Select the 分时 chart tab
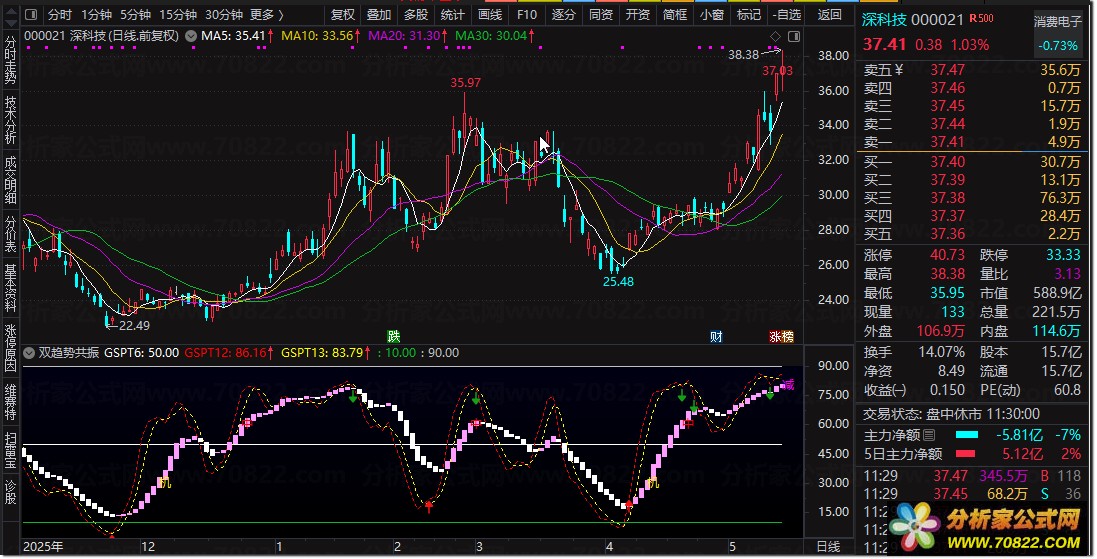The image size is (1097, 559). tap(60, 14)
